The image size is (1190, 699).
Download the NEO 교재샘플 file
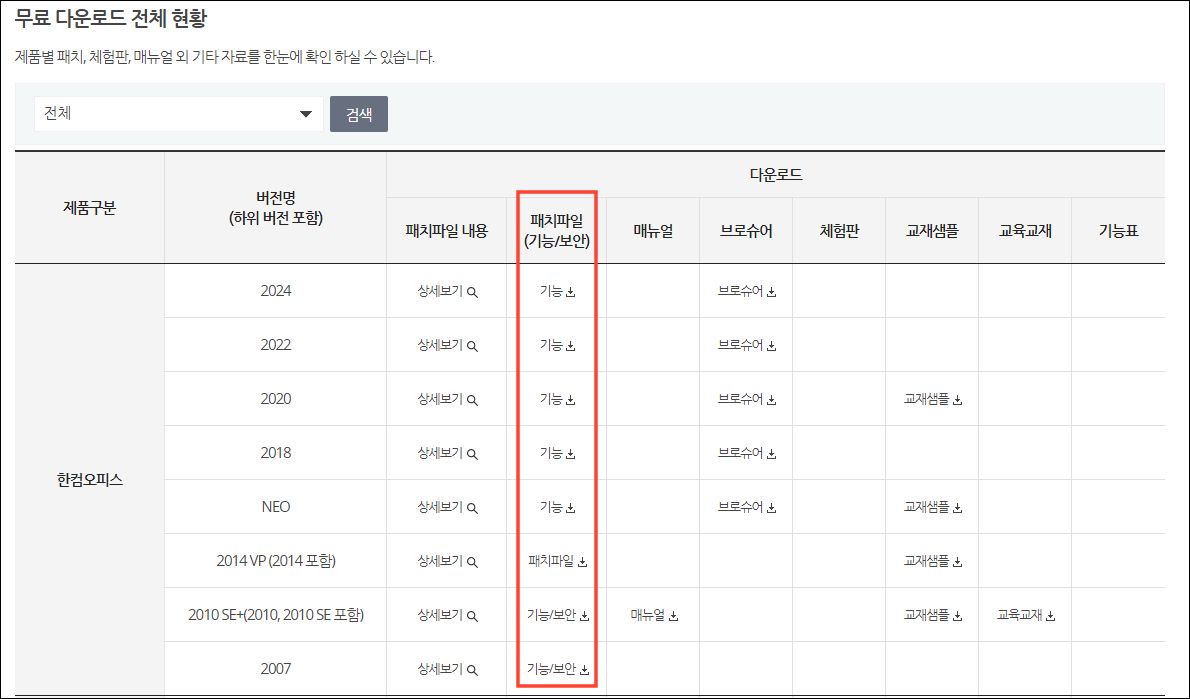(930, 506)
